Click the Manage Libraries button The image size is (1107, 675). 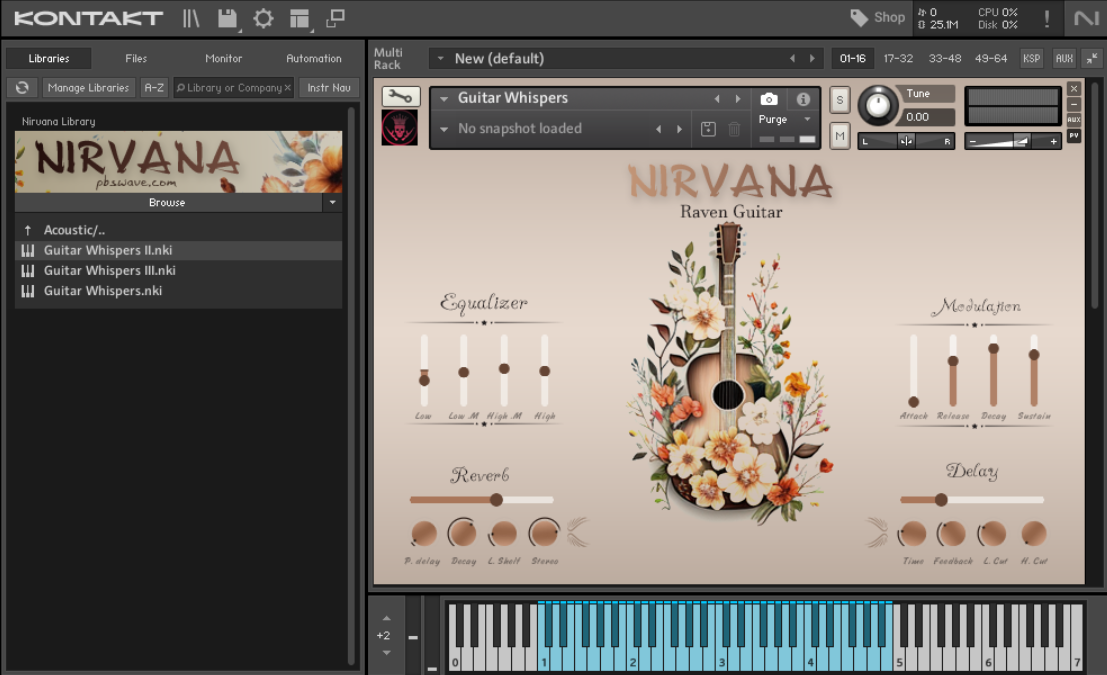[x=88, y=88]
